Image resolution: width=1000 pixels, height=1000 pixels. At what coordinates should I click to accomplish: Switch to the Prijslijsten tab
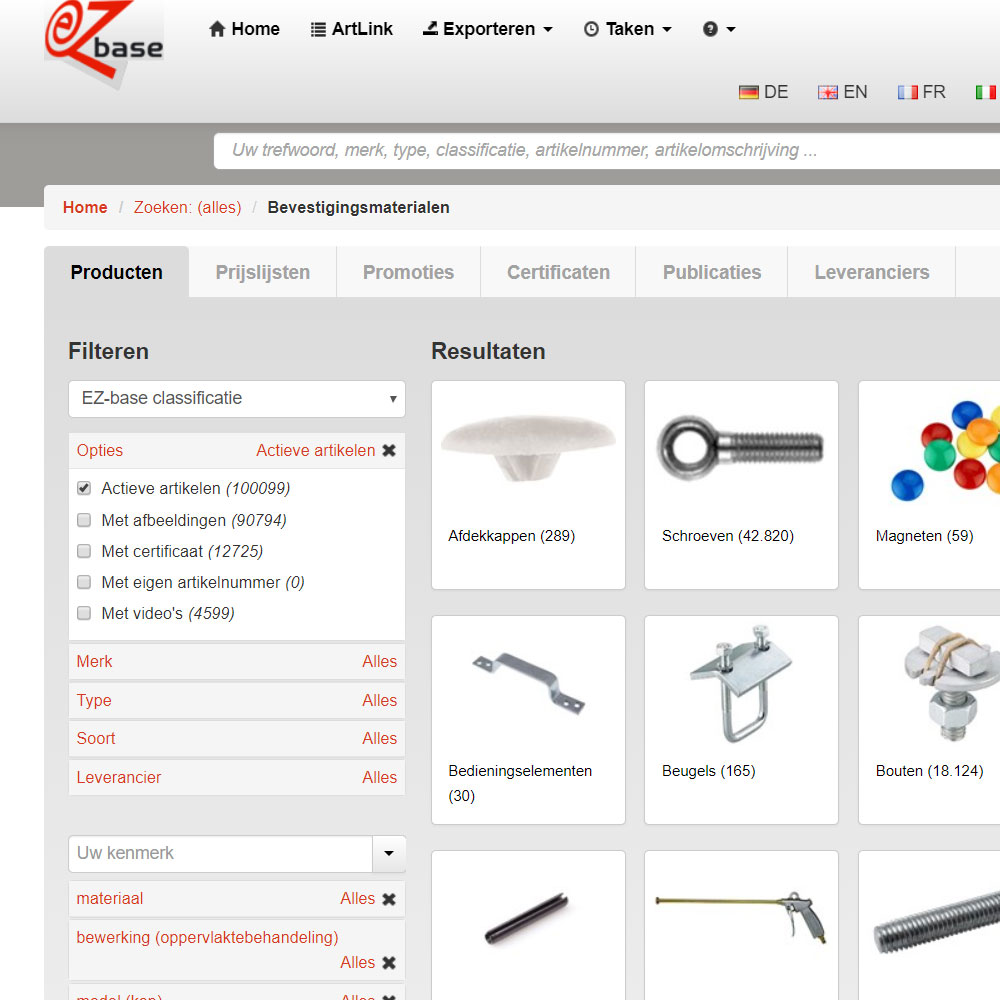tap(263, 272)
